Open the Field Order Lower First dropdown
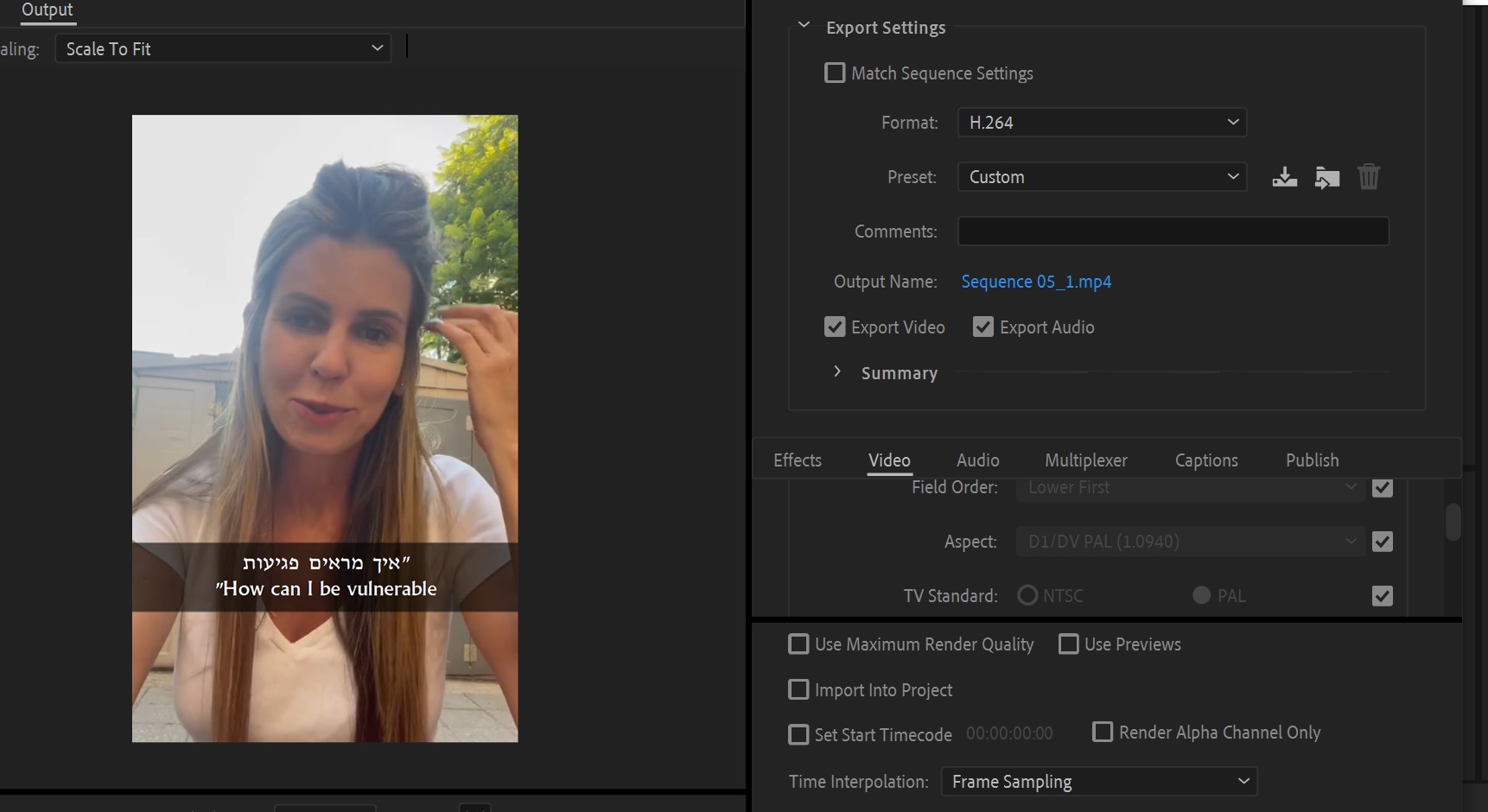The height and width of the screenshot is (812, 1488). (1191, 487)
